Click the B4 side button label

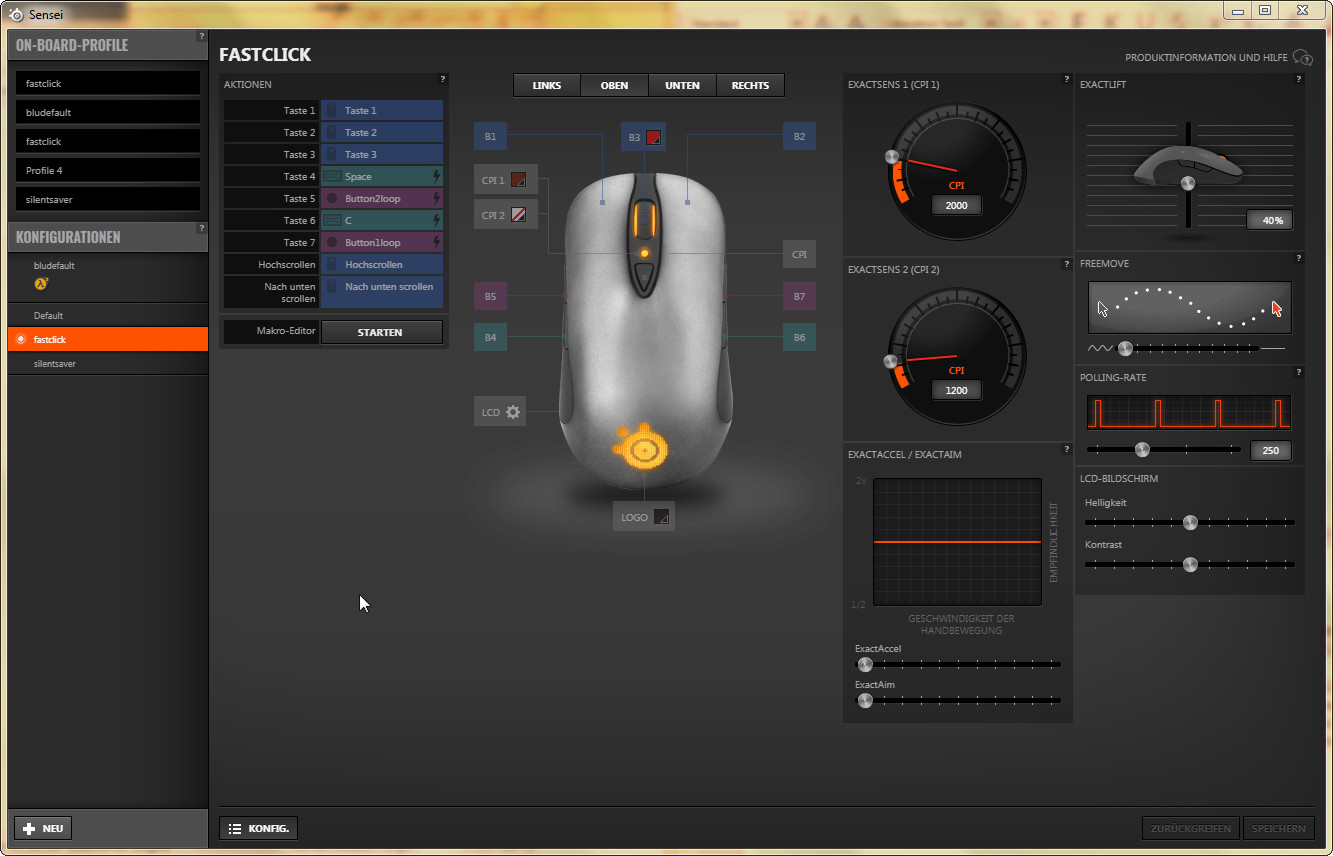point(490,337)
